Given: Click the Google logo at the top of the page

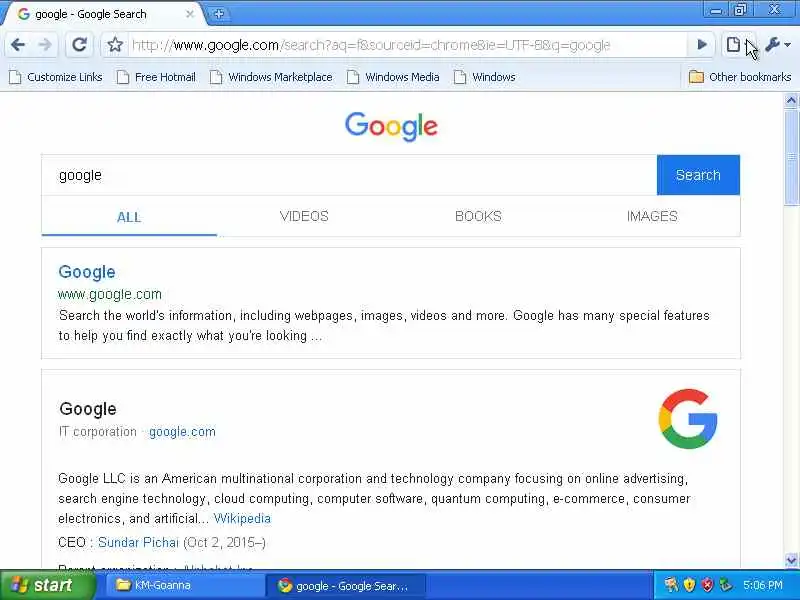Looking at the screenshot, I should coord(391,127).
